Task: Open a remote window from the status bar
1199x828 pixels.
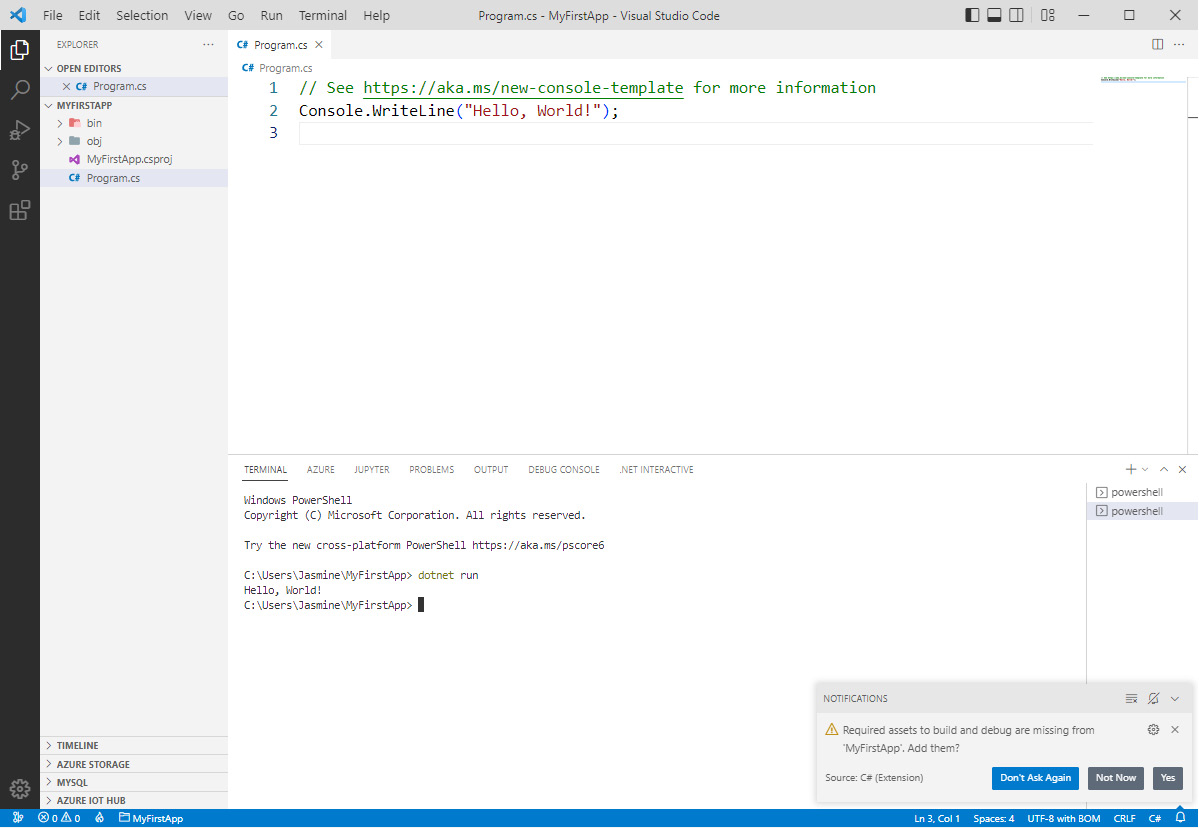Action: pyautogui.click(x=18, y=818)
